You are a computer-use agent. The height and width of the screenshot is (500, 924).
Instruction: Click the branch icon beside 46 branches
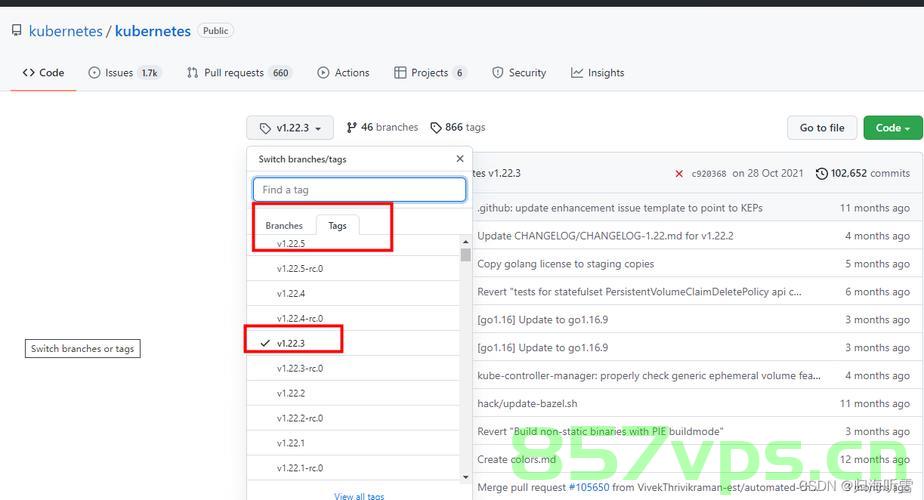point(351,127)
